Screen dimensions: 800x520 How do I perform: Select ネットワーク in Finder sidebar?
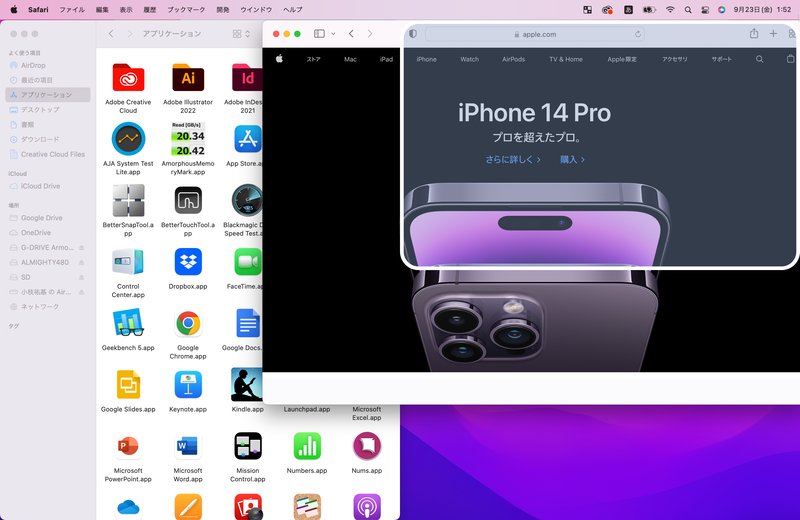click(x=48, y=307)
